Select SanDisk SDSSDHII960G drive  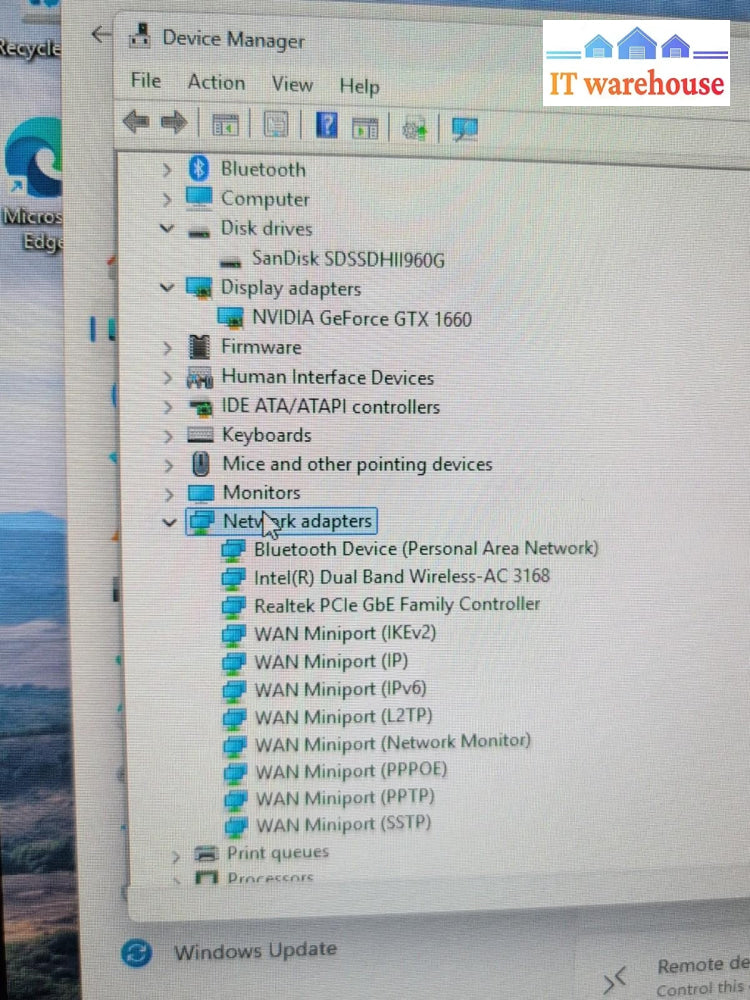click(348, 259)
